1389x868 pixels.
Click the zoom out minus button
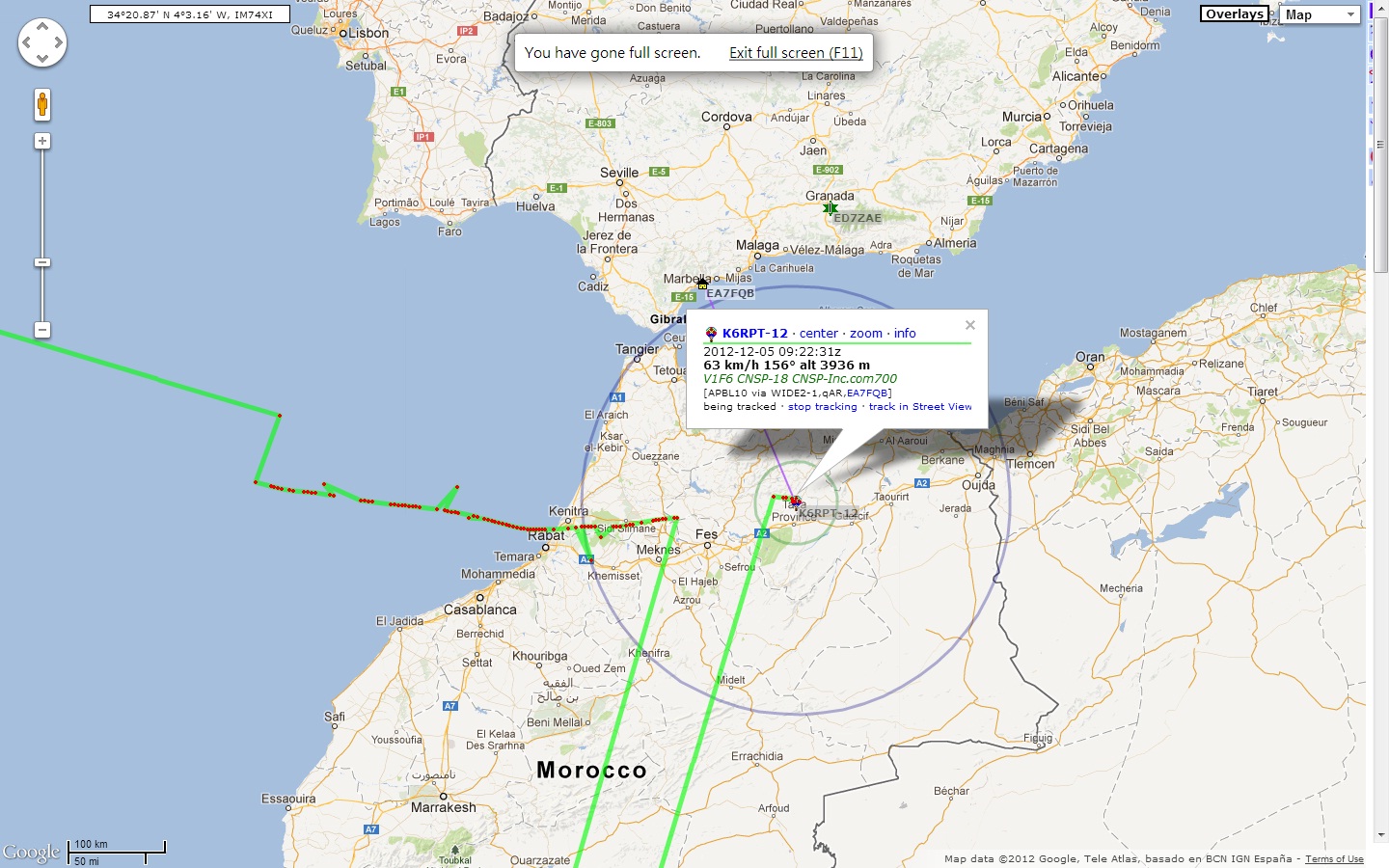[42, 330]
